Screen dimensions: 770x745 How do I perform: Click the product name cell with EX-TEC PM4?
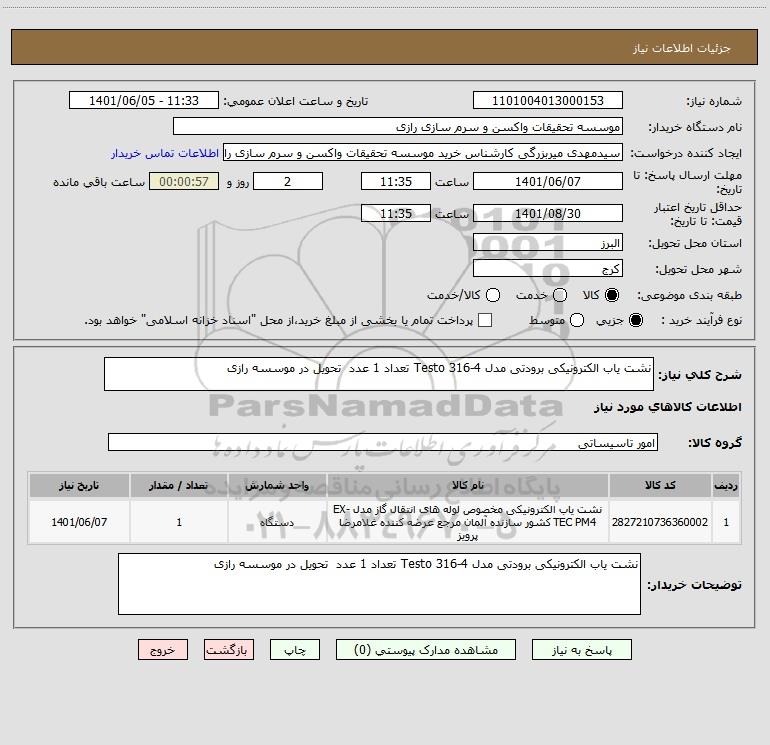click(468, 522)
